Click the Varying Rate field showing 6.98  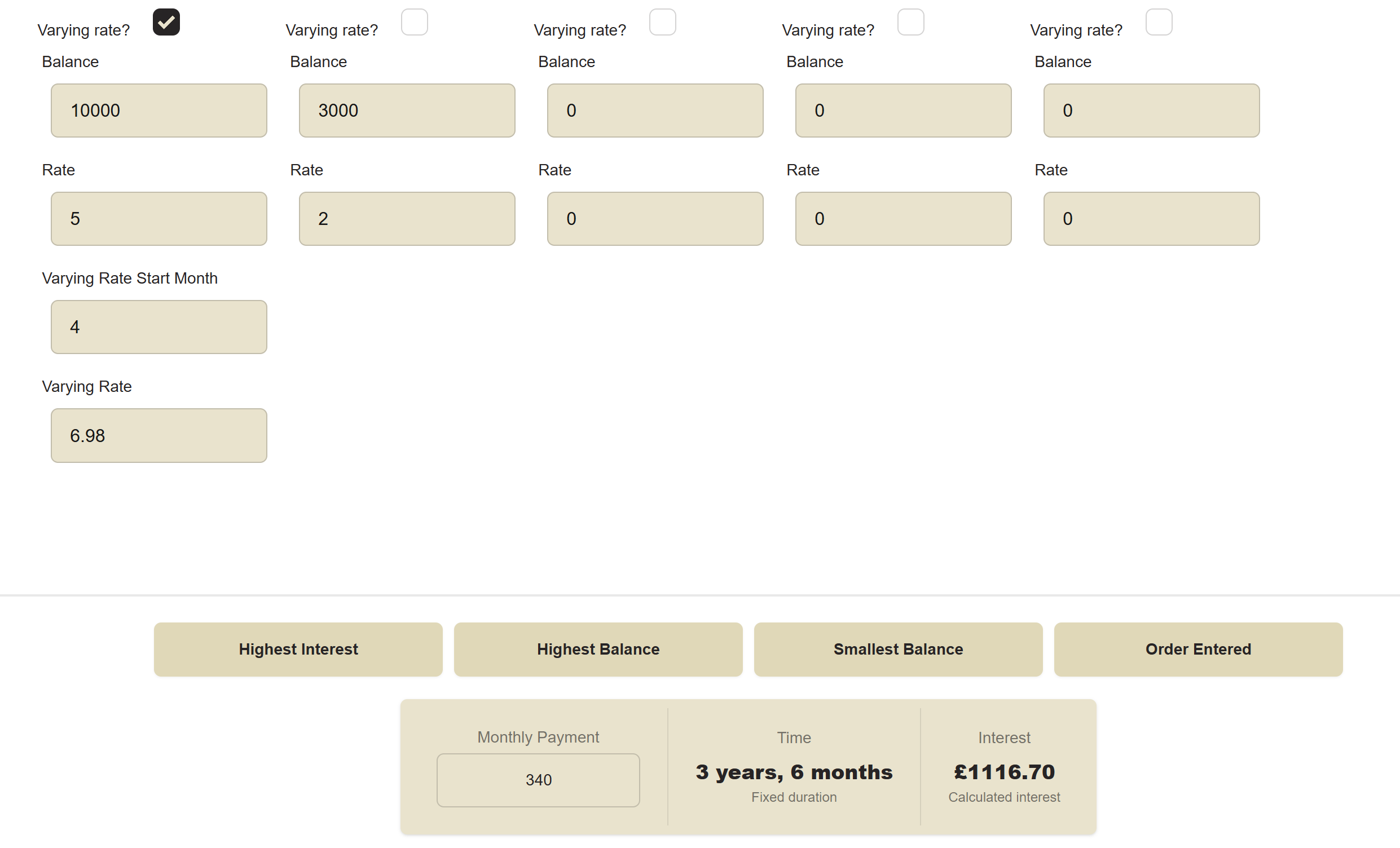159,436
